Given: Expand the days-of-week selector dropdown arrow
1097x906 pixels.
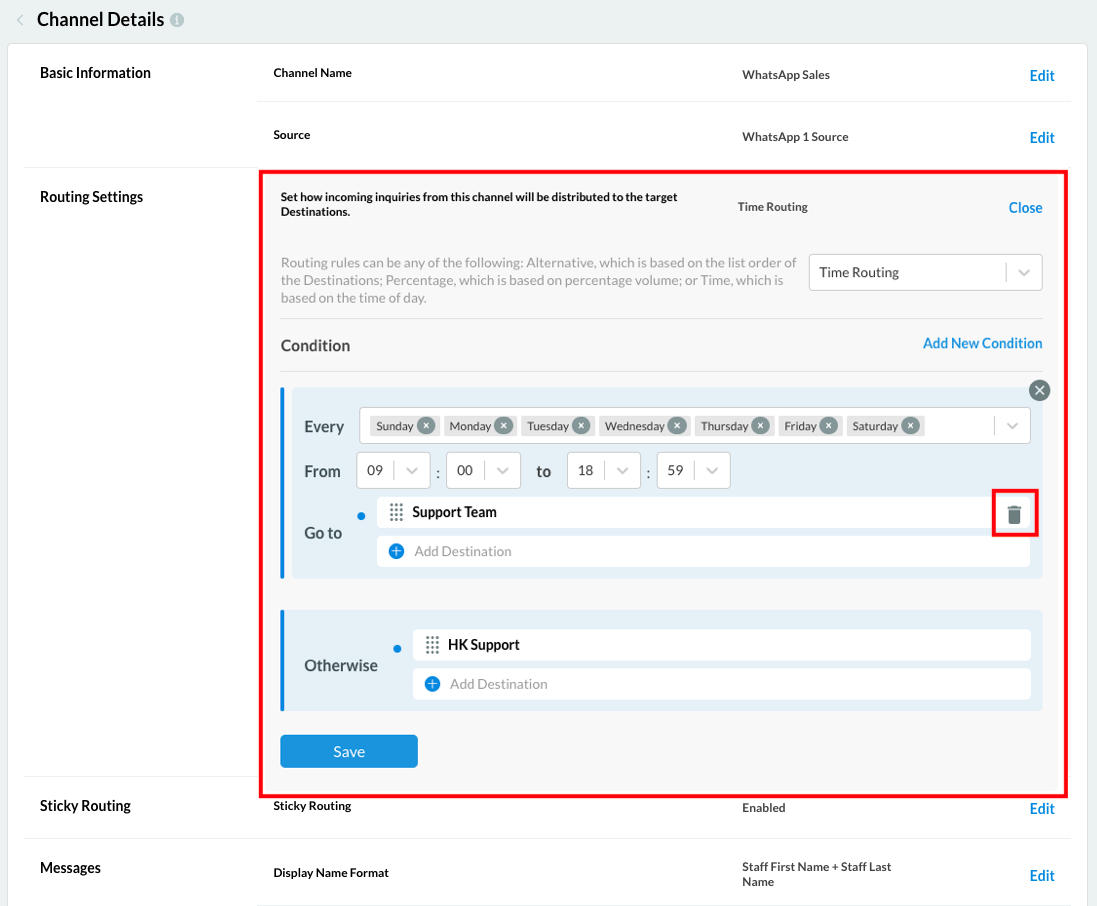Looking at the screenshot, I should [1012, 426].
